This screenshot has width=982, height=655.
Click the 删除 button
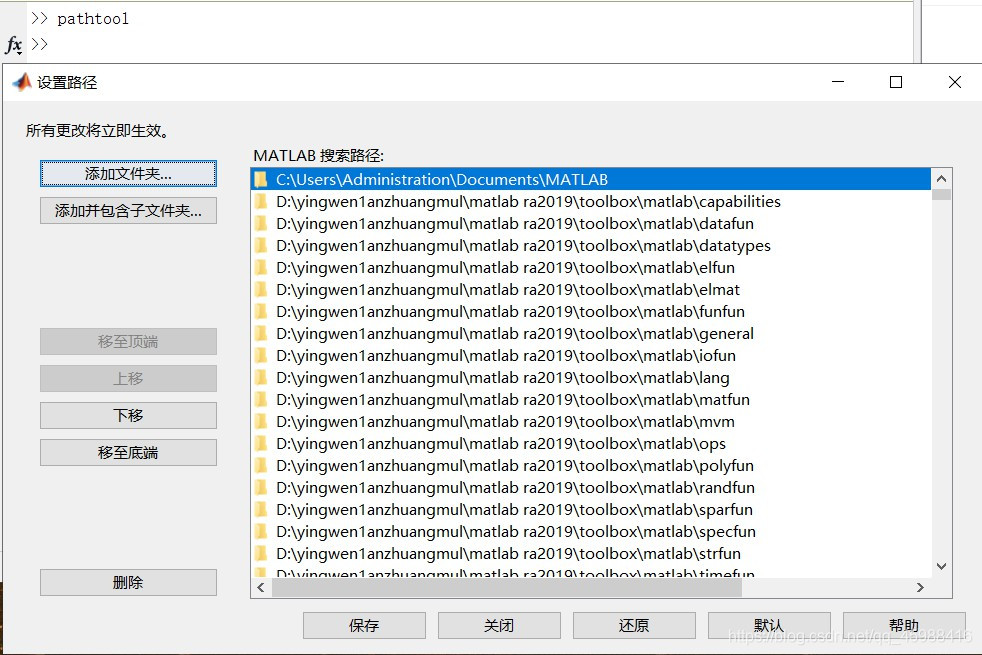128,582
